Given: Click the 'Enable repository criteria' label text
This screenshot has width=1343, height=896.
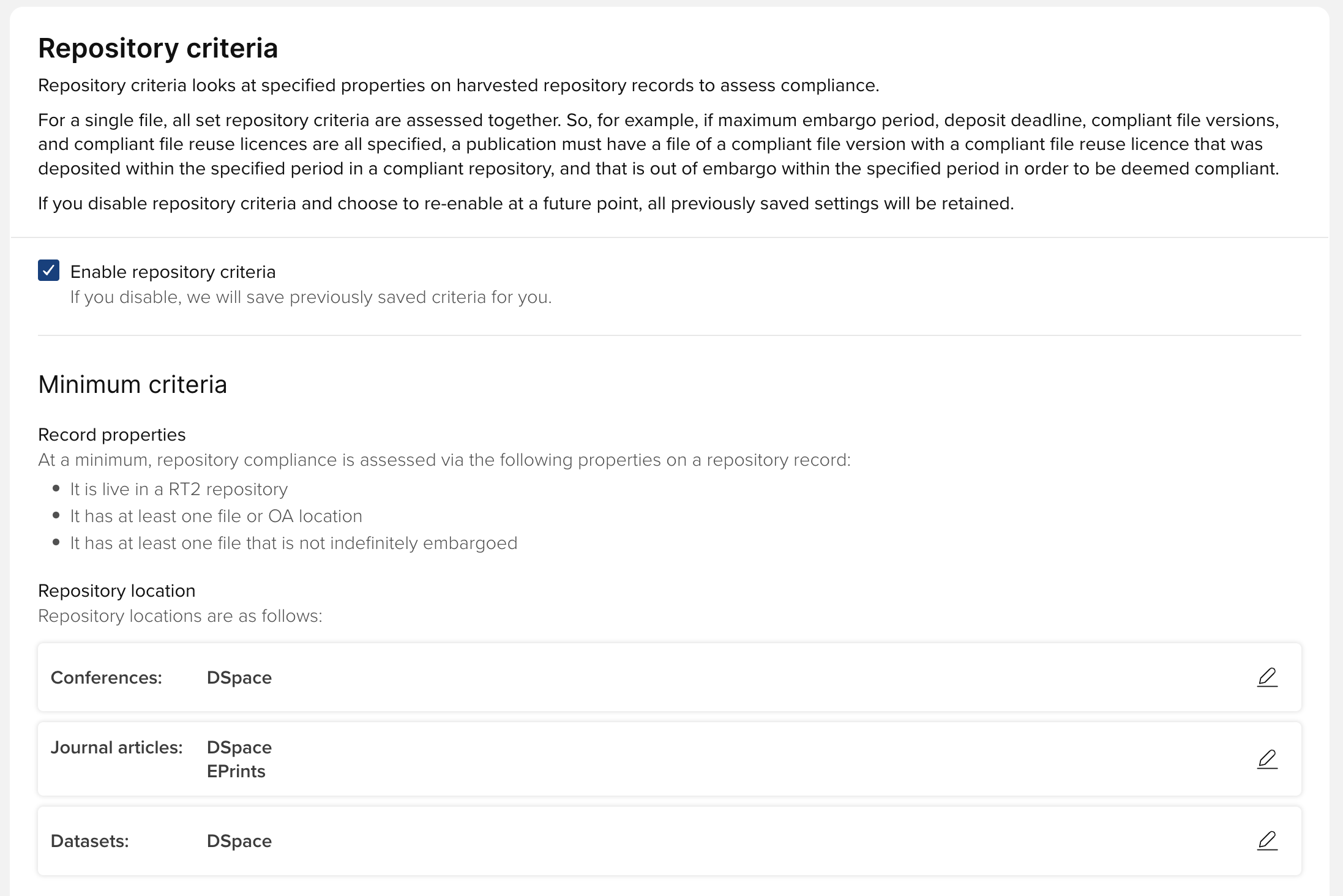Looking at the screenshot, I should 173,272.
